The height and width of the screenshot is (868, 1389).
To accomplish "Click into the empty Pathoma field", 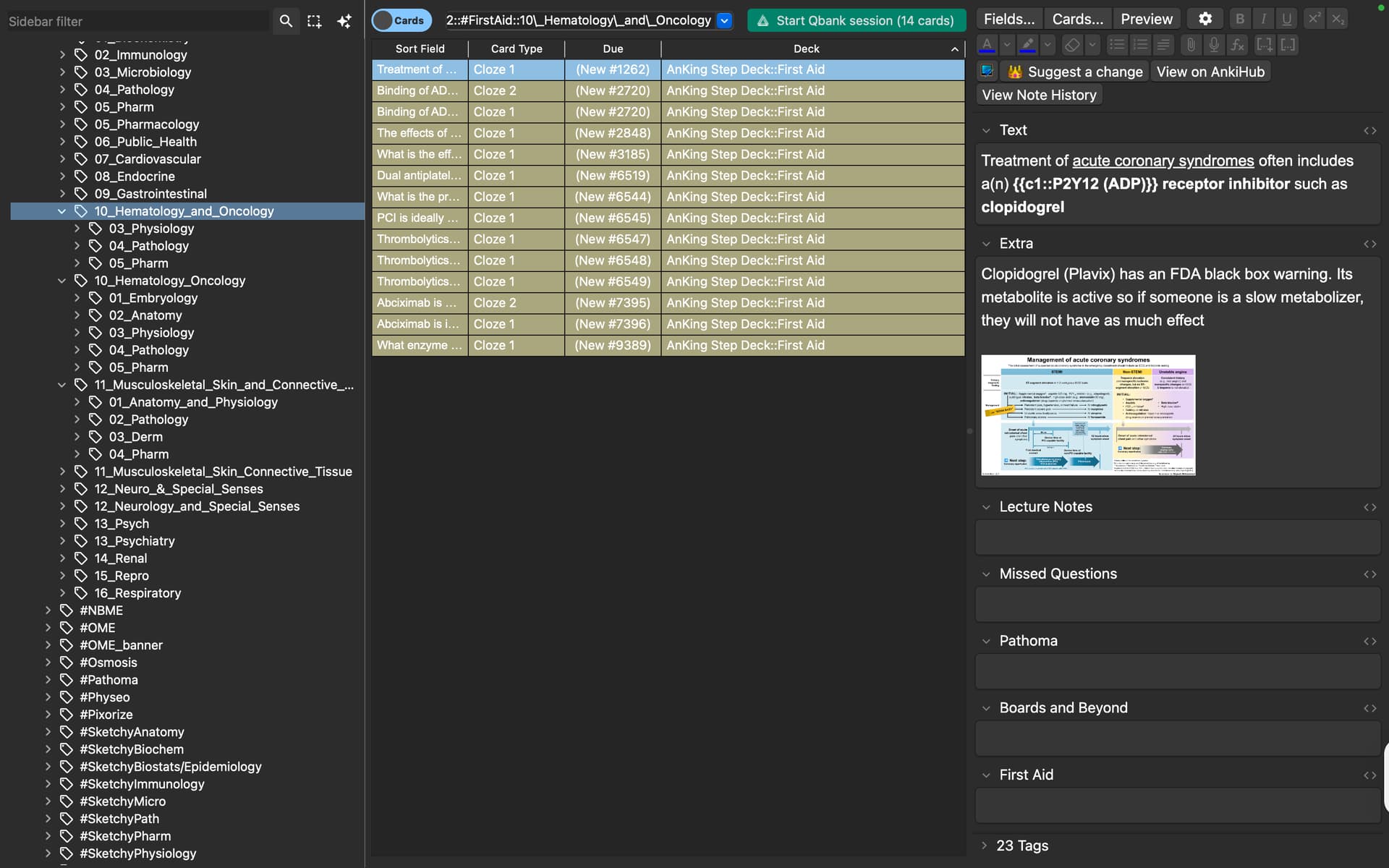I will coord(1178,672).
